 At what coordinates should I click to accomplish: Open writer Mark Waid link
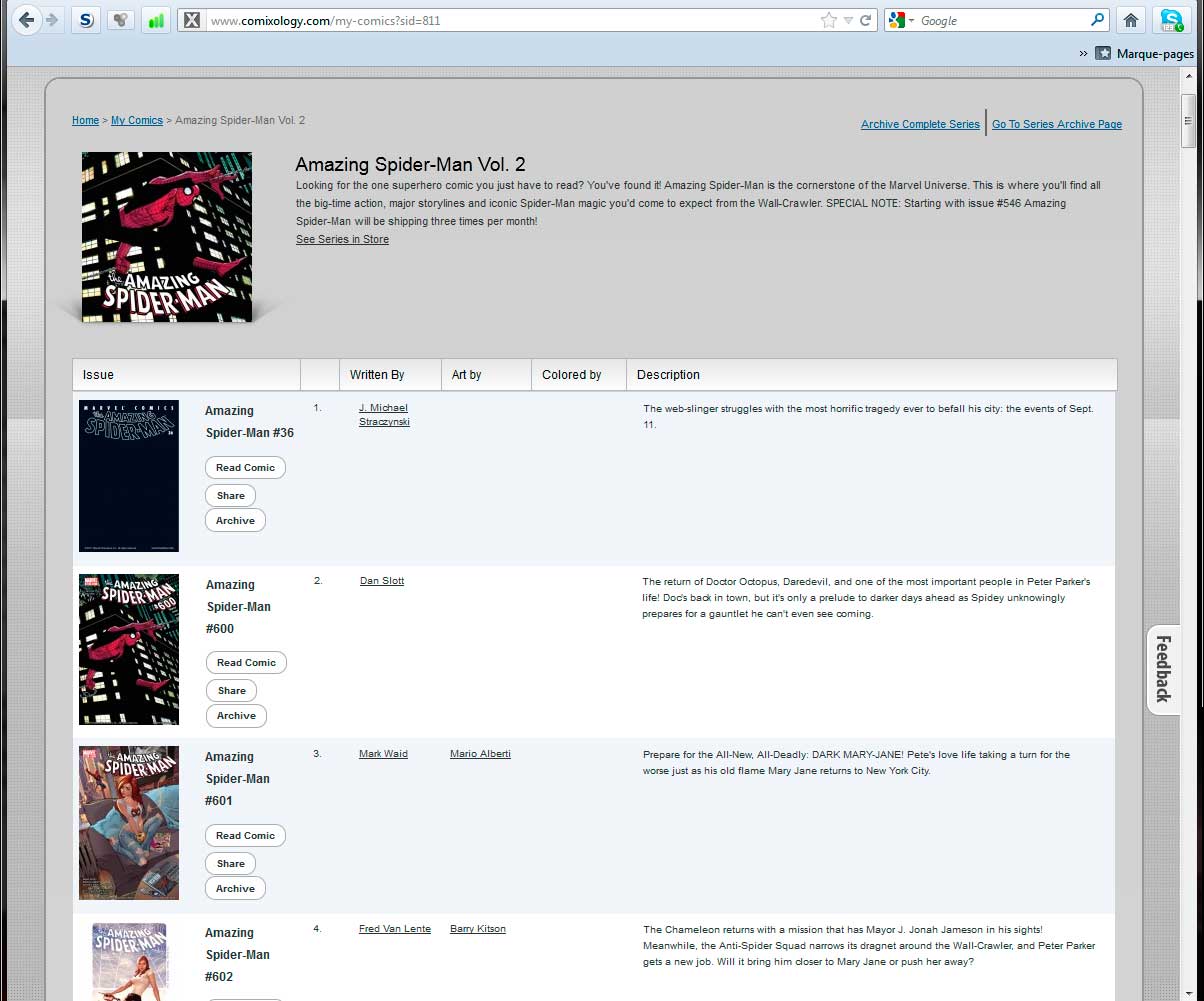[x=383, y=754]
